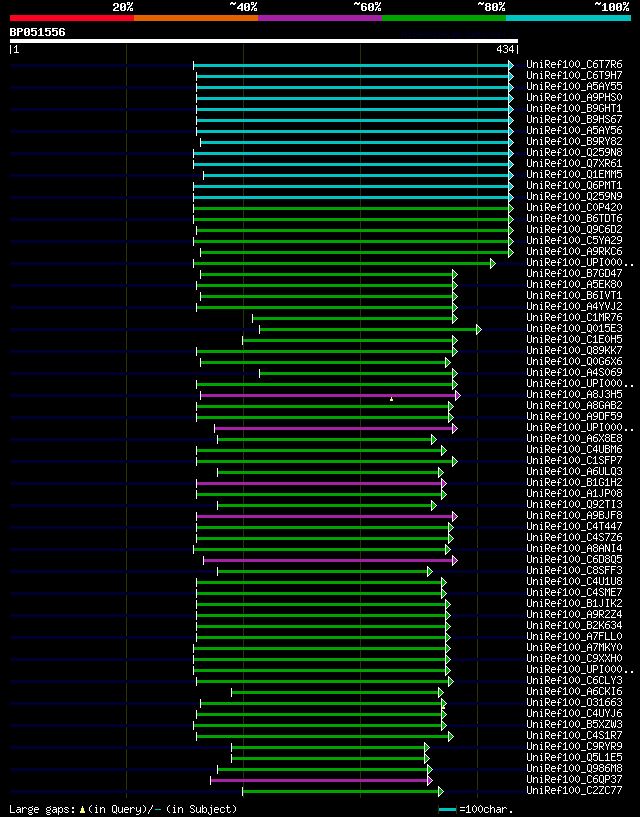This screenshot has height=817, width=640.
Task: Click the UniRef100_C1MR76 label
Action: pyautogui.click(x=574, y=317)
